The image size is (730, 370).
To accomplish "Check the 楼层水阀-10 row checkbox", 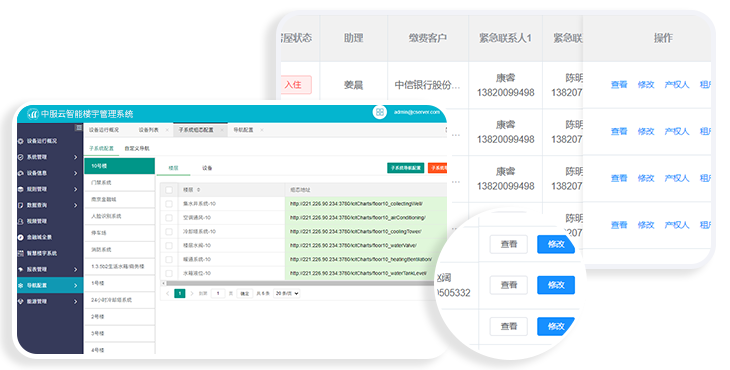I will click(x=169, y=246).
